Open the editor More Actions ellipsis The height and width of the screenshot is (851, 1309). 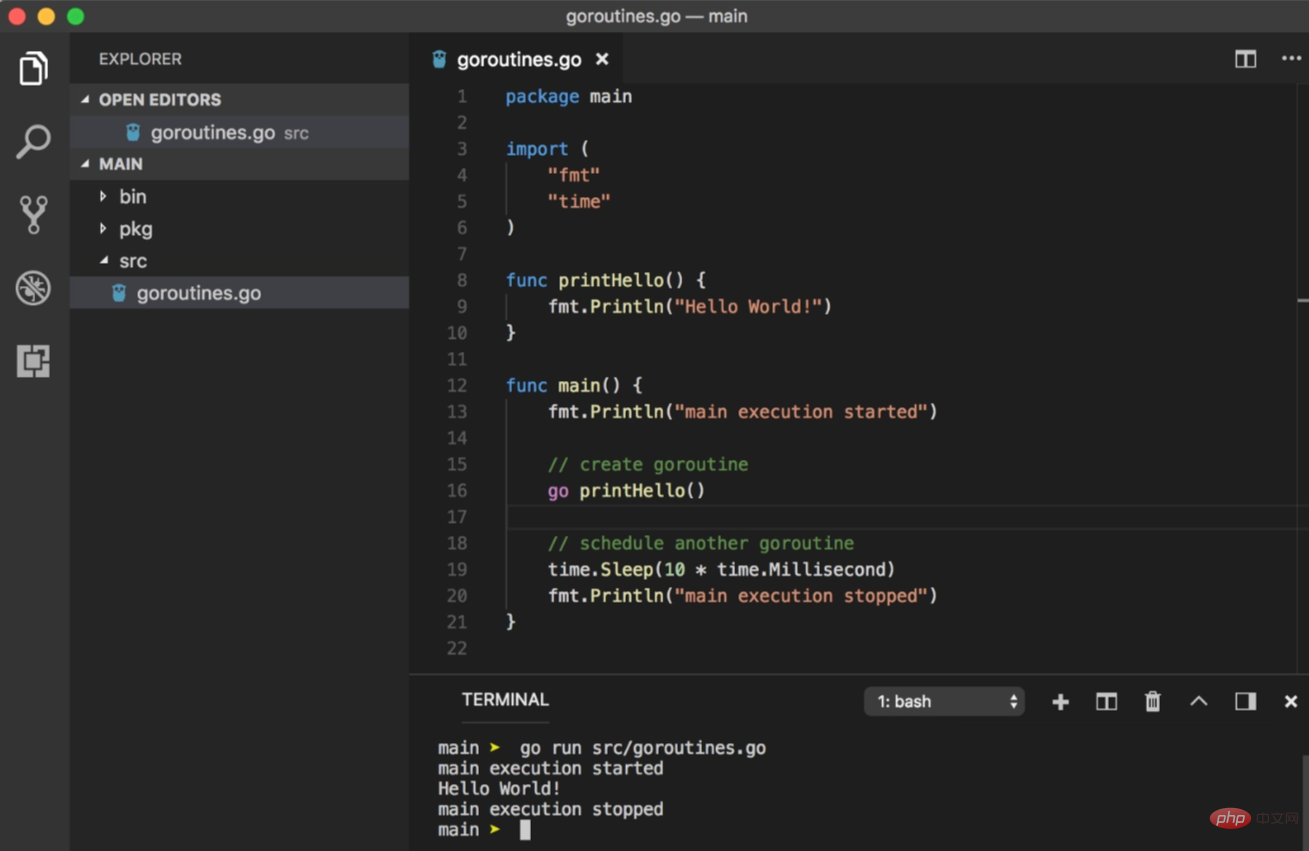point(1291,59)
